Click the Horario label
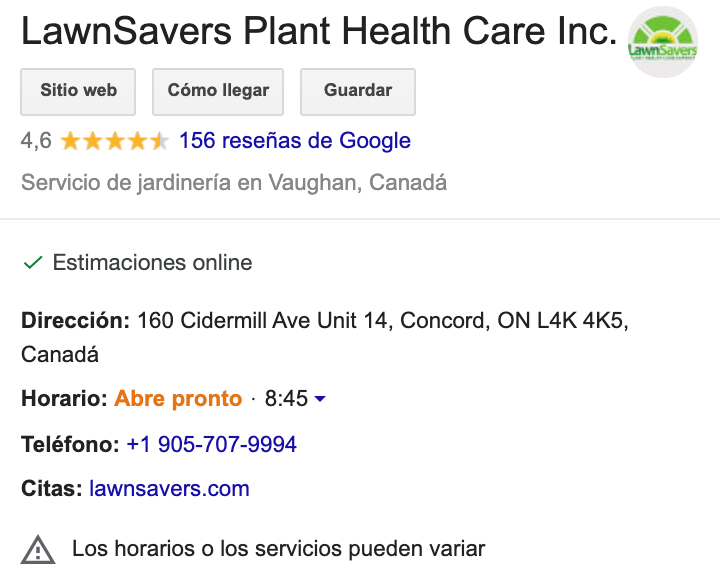This screenshot has height=584, width=720. point(64,399)
